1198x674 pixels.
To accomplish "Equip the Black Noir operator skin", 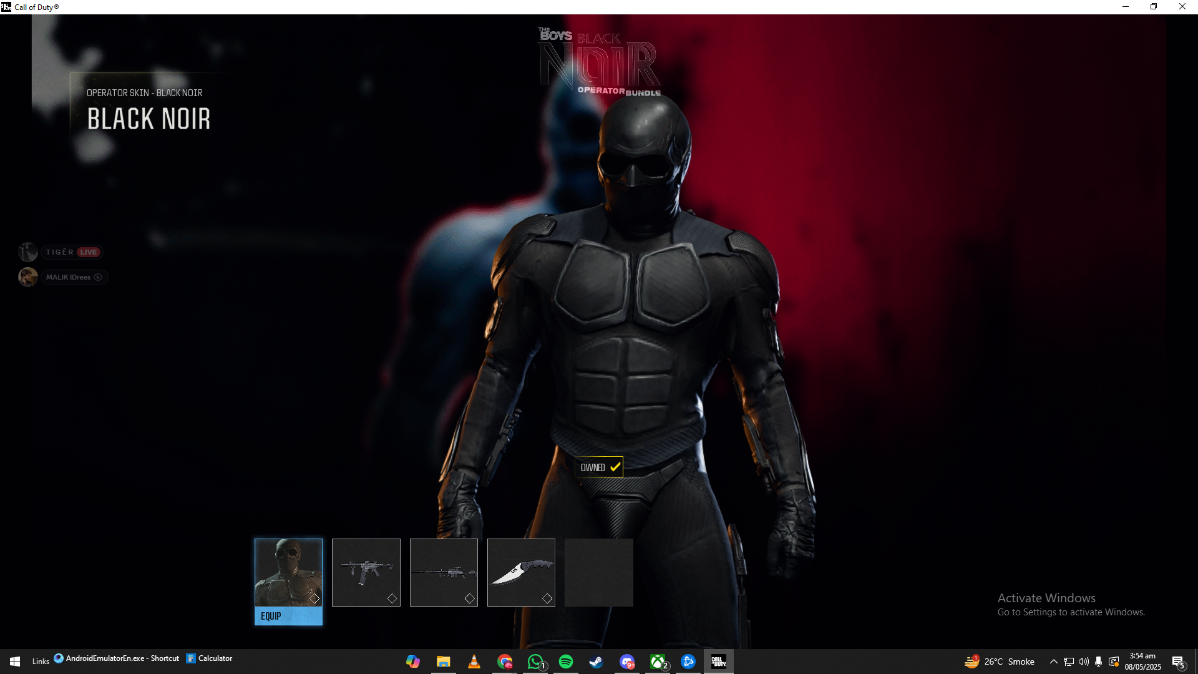I will (288, 616).
